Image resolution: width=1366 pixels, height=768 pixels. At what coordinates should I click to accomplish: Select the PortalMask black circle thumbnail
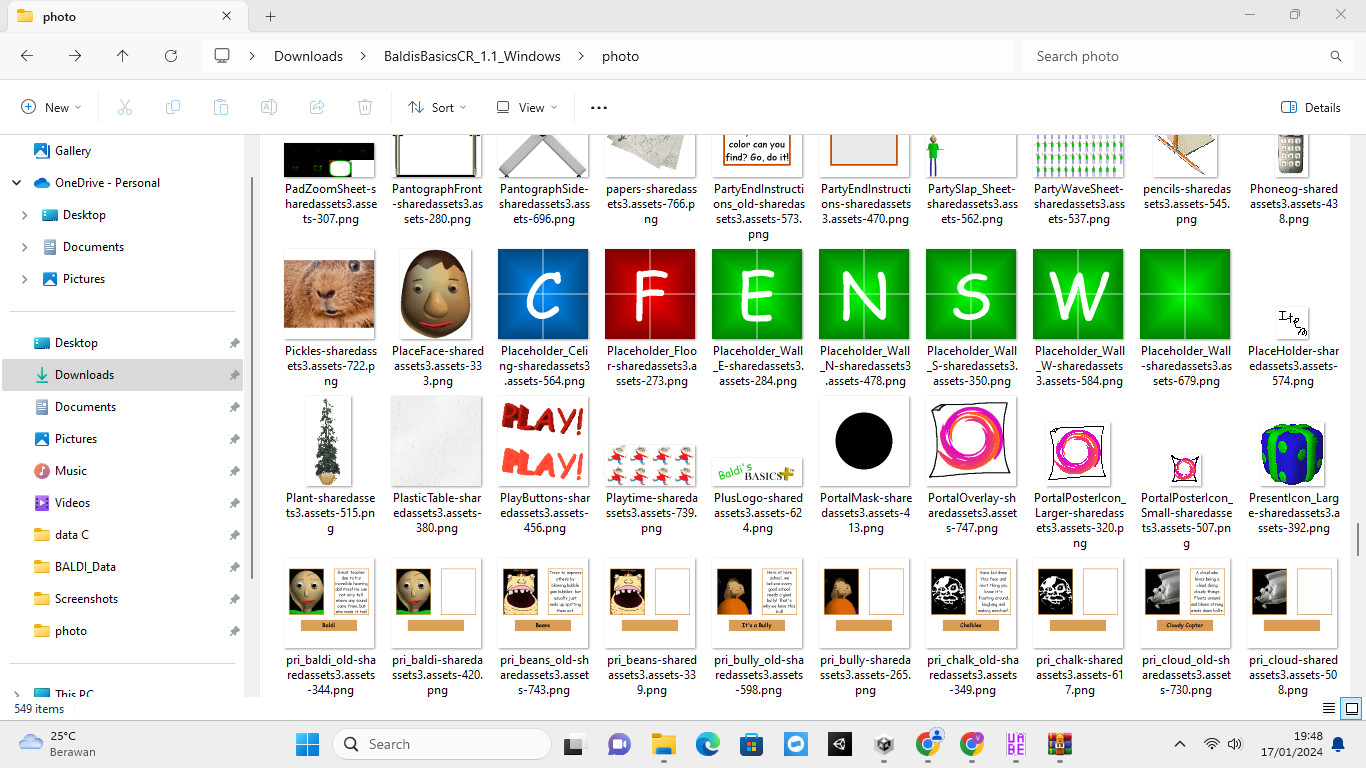point(864,441)
